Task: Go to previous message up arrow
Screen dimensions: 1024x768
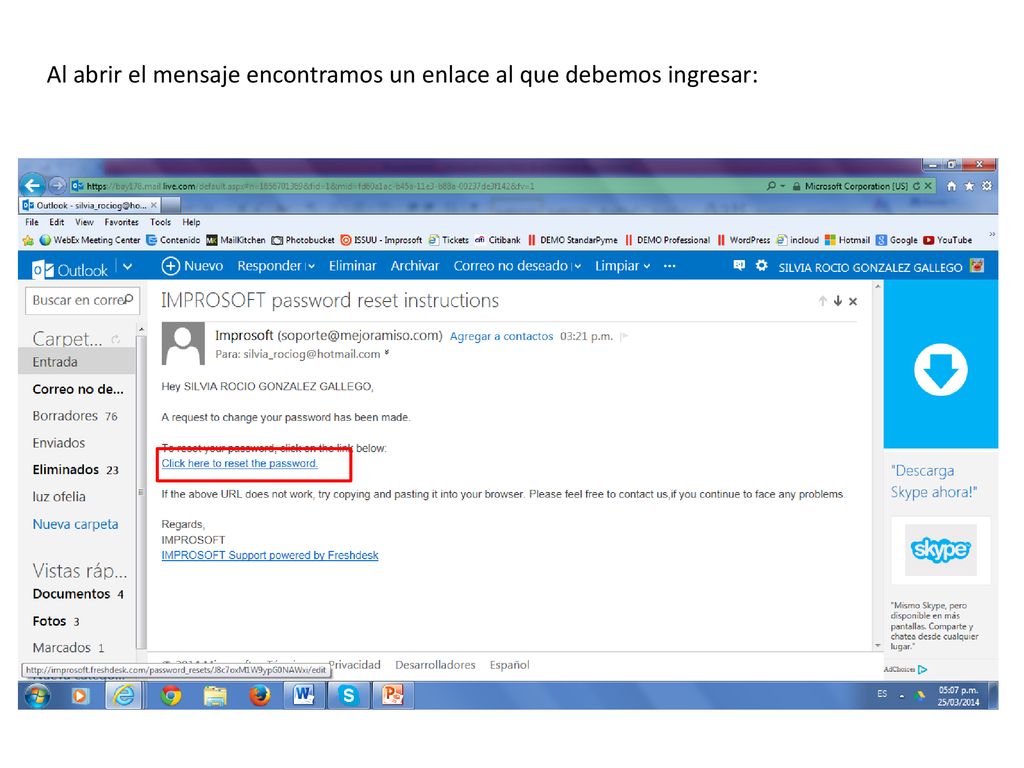Action: click(x=822, y=301)
